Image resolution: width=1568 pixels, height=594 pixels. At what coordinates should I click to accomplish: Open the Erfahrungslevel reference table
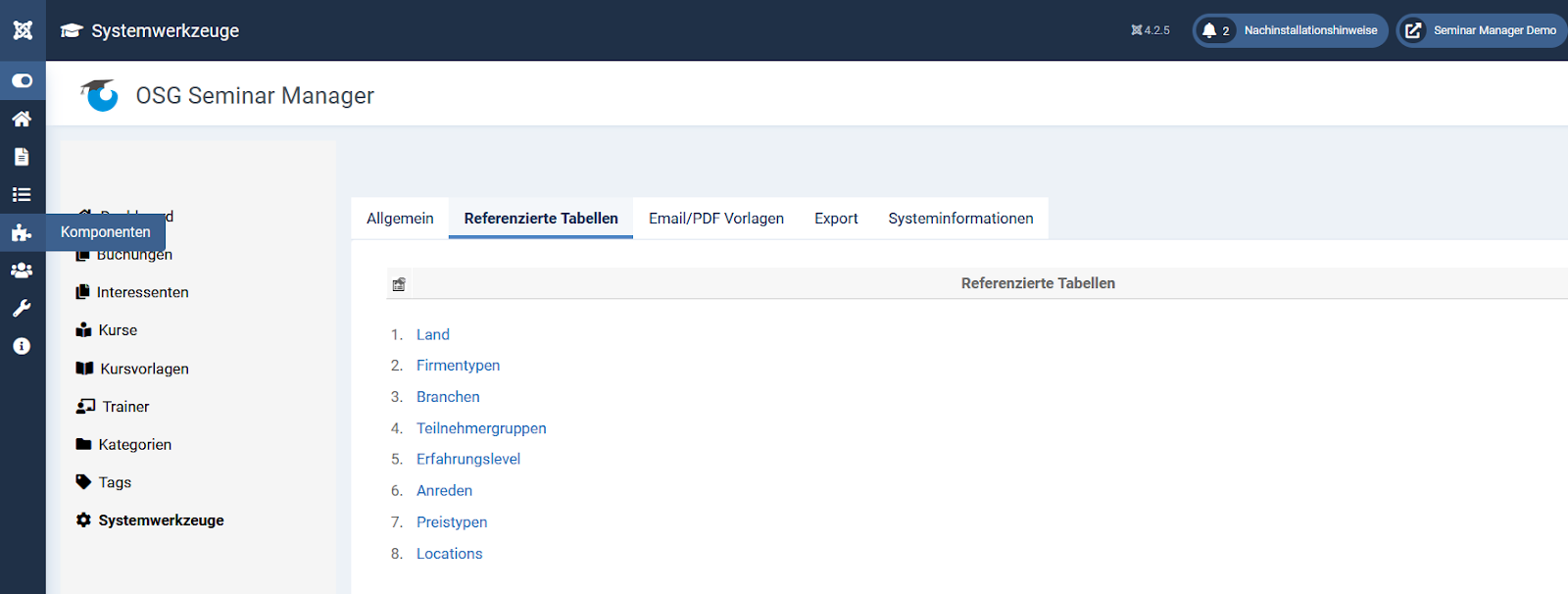click(x=468, y=459)
